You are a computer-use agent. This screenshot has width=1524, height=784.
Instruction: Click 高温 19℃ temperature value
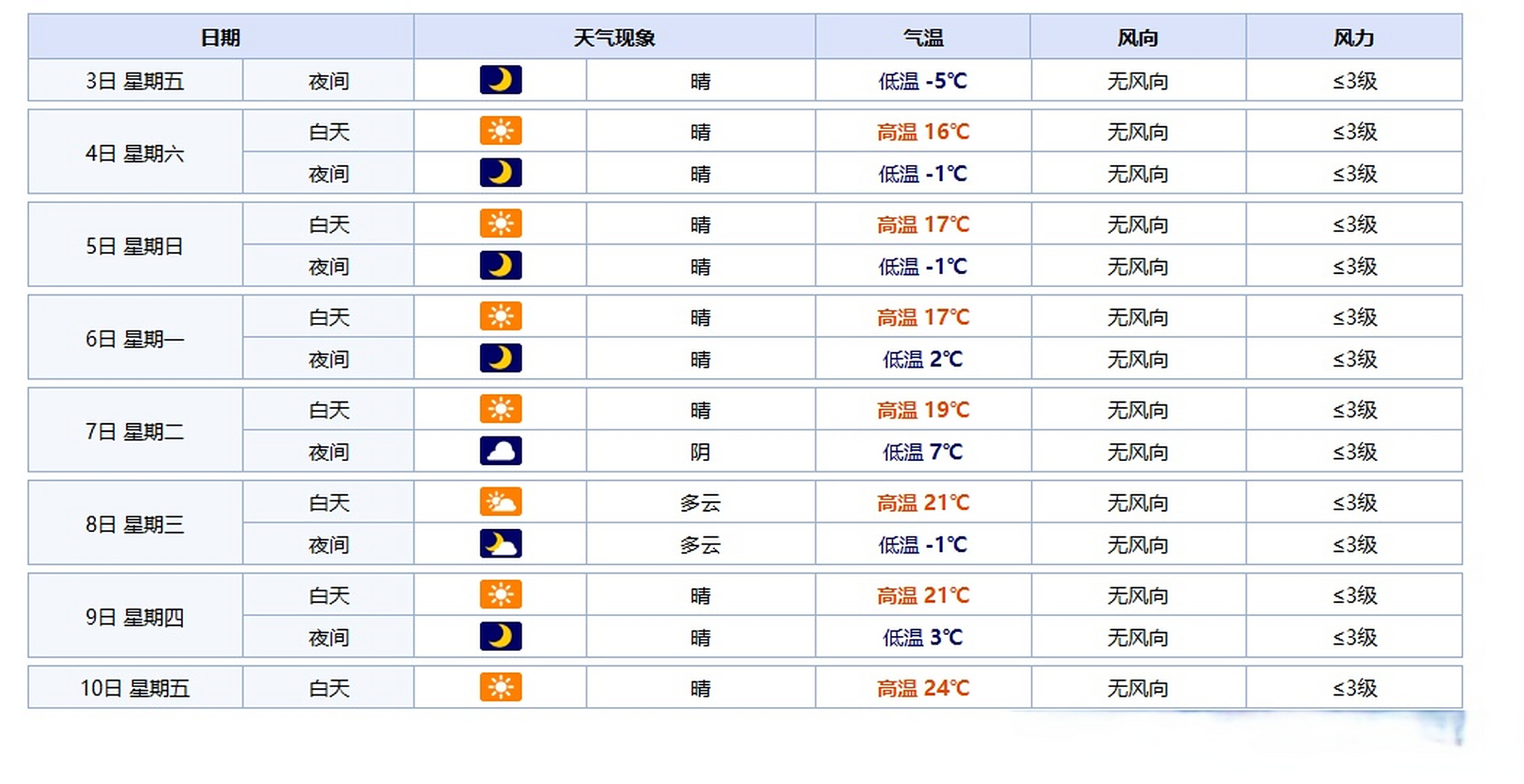pyautogui.click(x=923, y=410)
